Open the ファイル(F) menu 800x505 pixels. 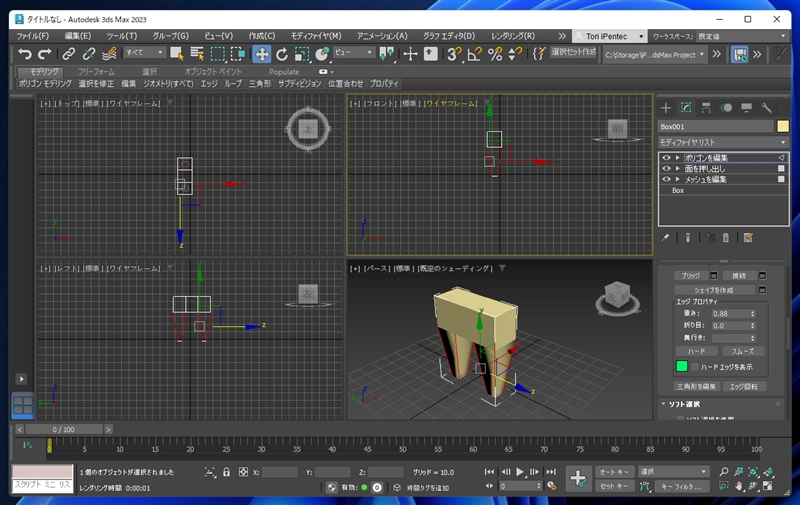point(33,36)
